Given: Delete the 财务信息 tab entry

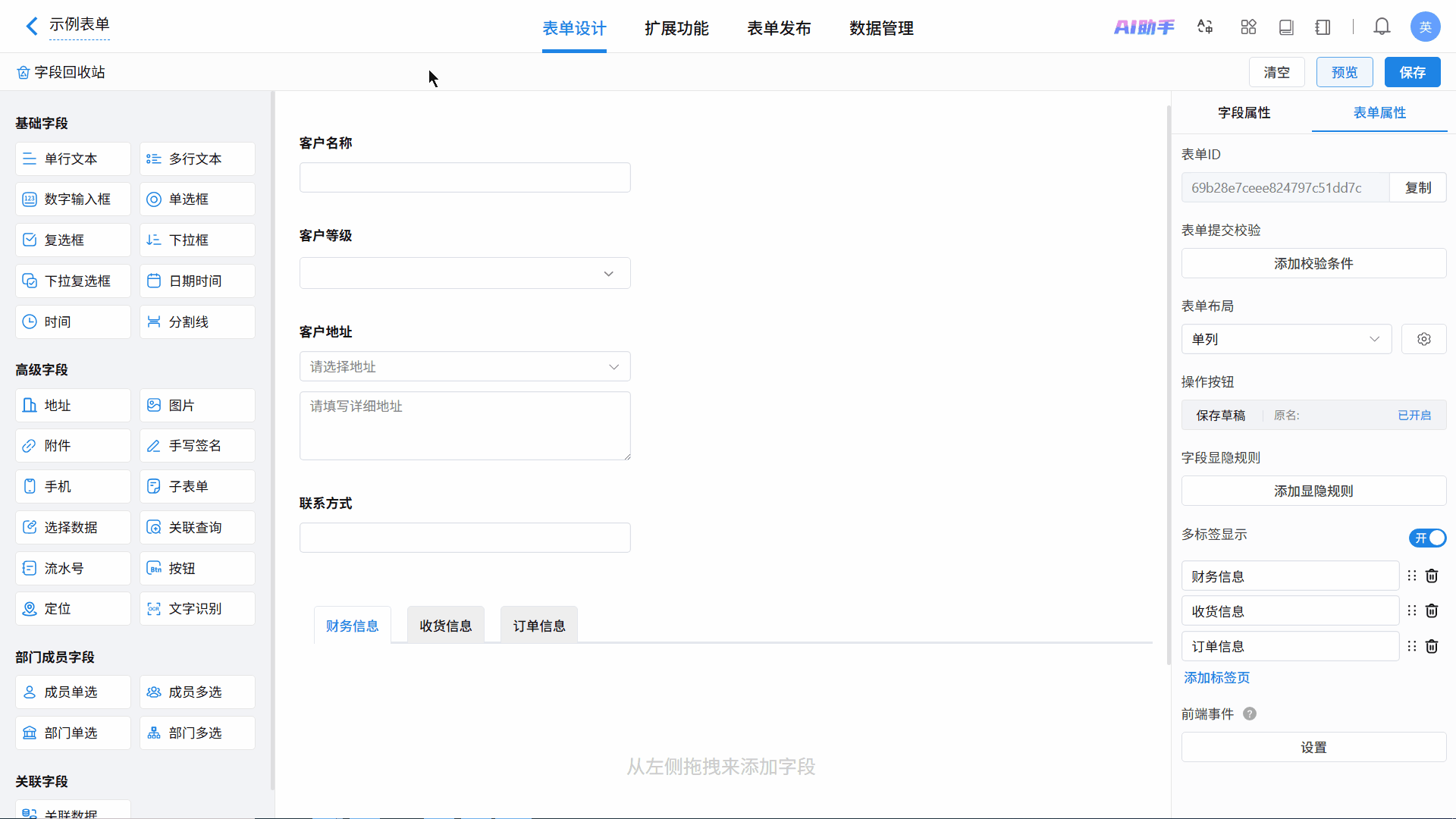Looking at the screenshot, I should (1432, 576).
